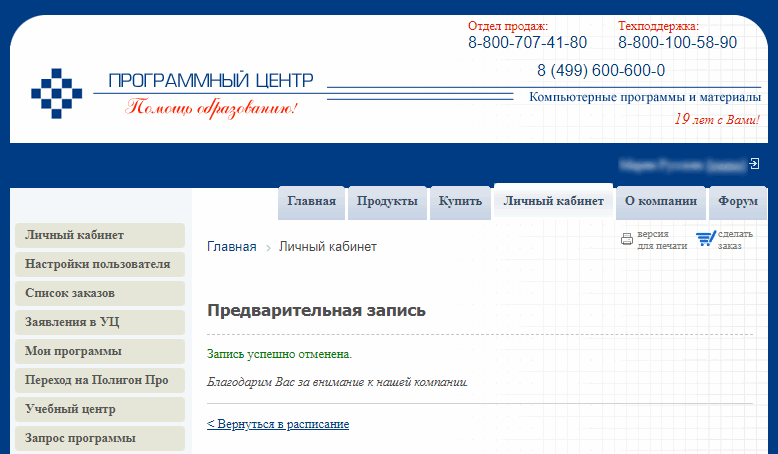778x454 pixels.
Task: Open Заявления в УЦ sidebar item
Action: pos(99,323)
